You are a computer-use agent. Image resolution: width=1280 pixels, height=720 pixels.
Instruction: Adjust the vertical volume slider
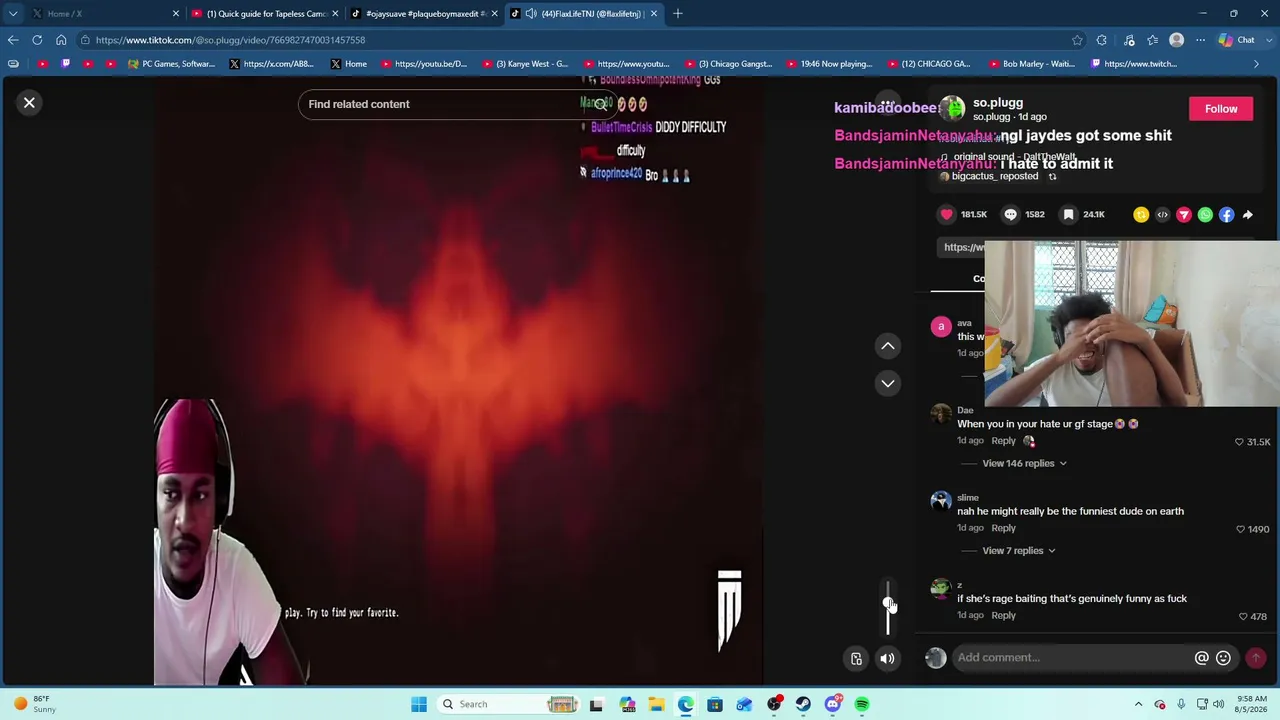(x=888, y=606)
